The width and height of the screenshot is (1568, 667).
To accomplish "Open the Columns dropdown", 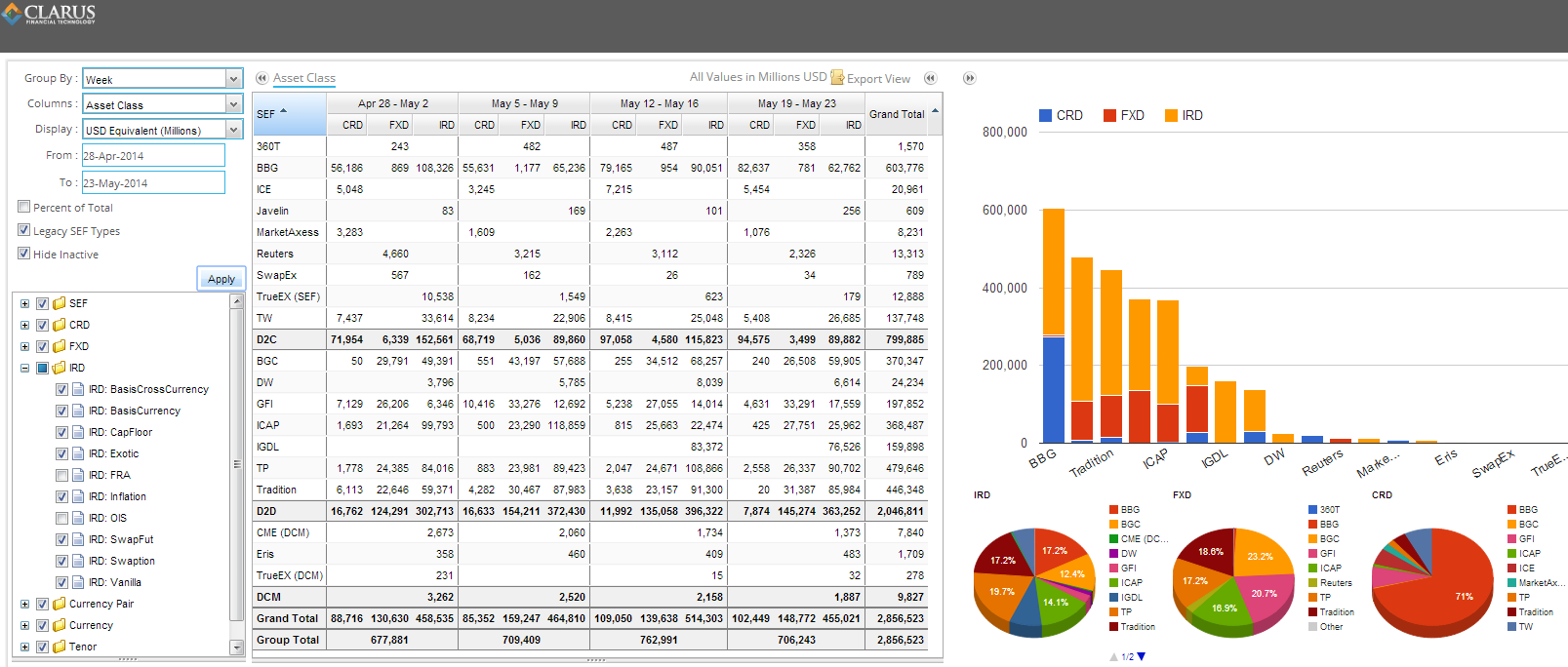I will (x=233, y=104).
